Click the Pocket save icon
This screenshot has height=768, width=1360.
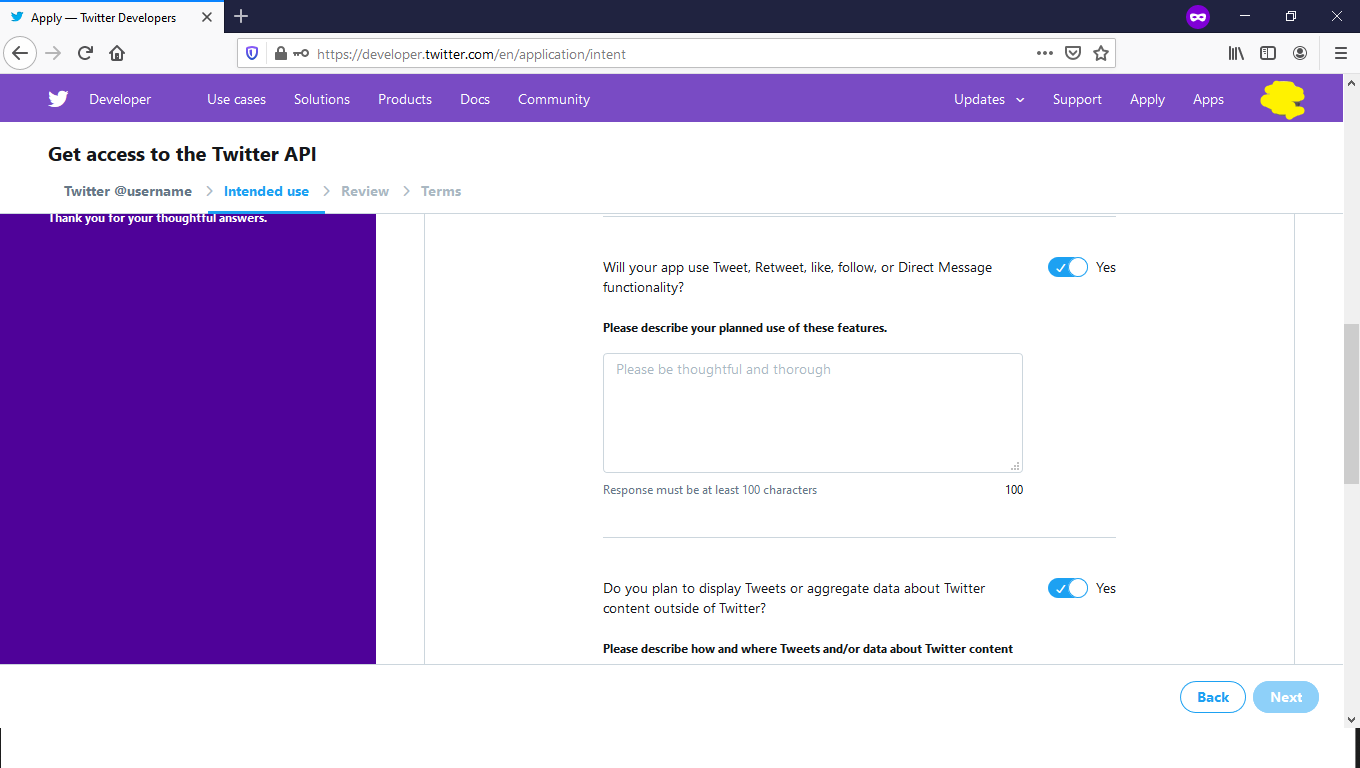[x=1073, y=53]
